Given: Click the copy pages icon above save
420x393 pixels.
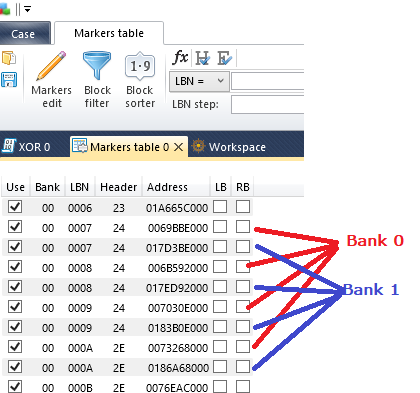Looking at the screenshot, I should point(9,58).
